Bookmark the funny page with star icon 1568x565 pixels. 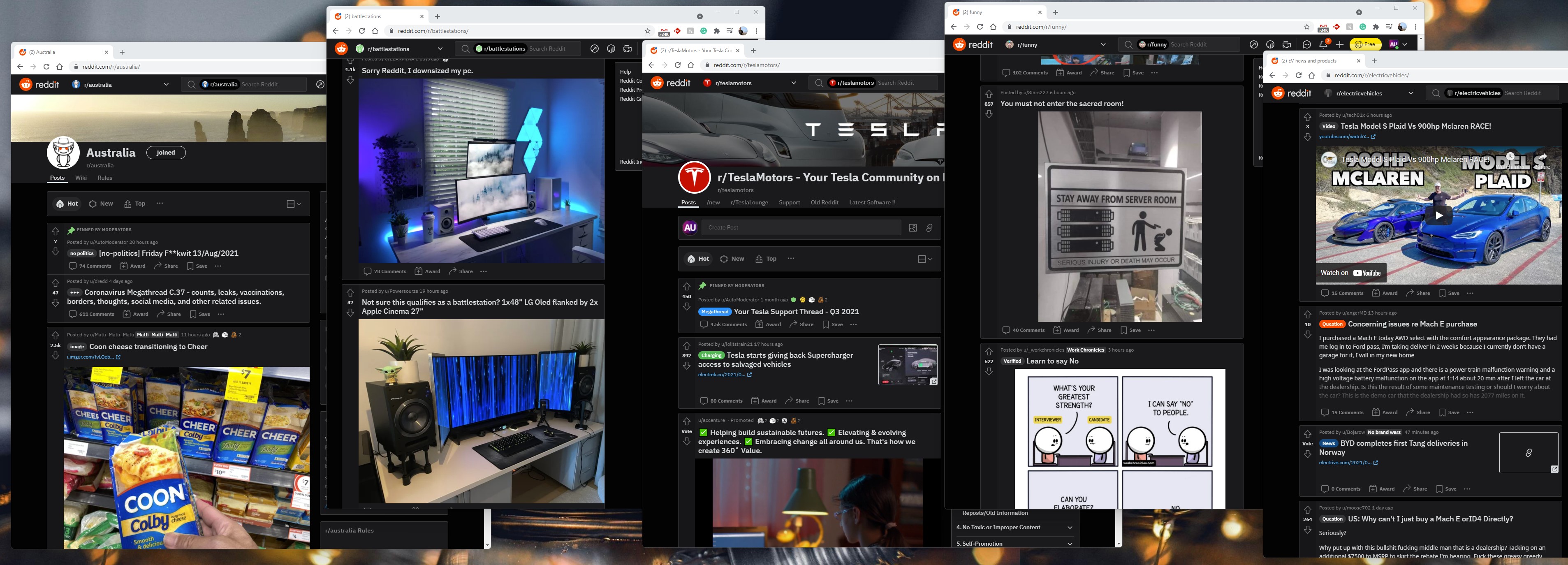(x=1306, y=27)
